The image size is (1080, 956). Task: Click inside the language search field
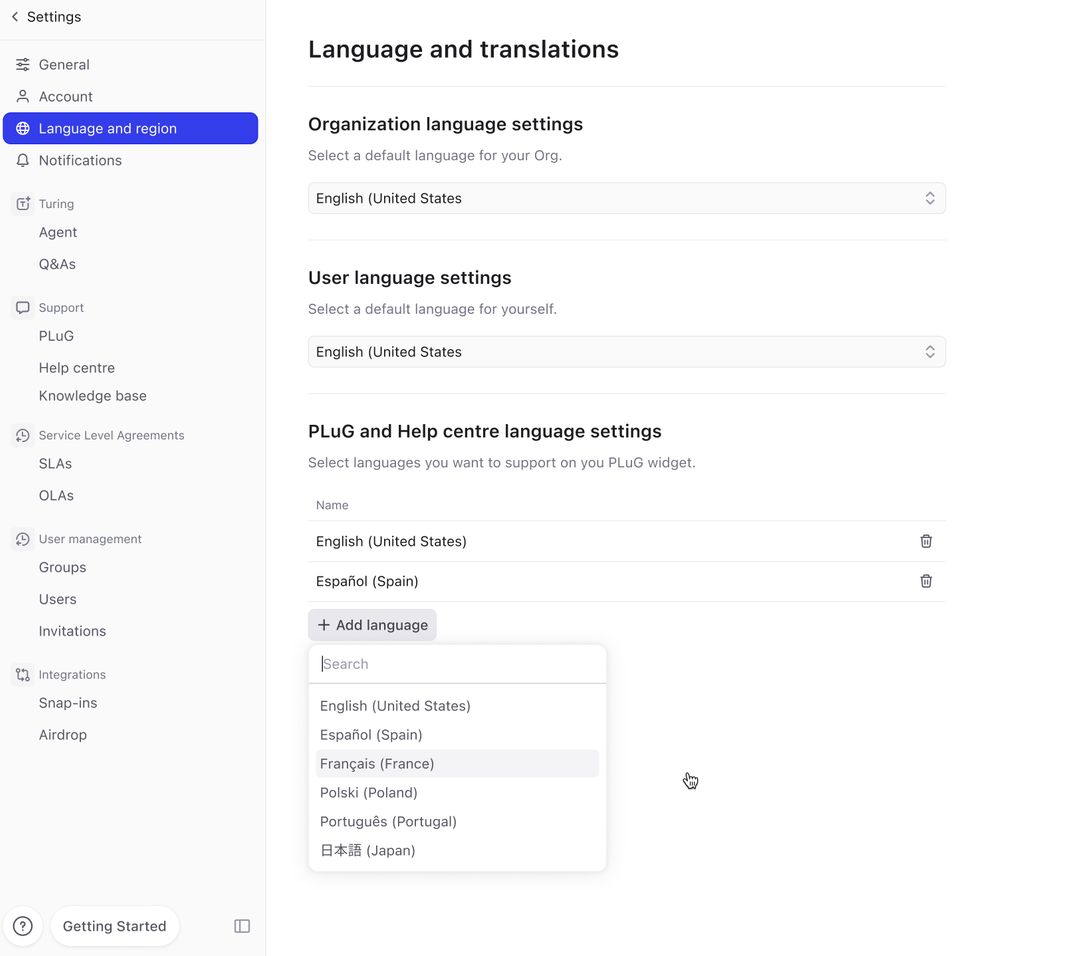point(457,663)
